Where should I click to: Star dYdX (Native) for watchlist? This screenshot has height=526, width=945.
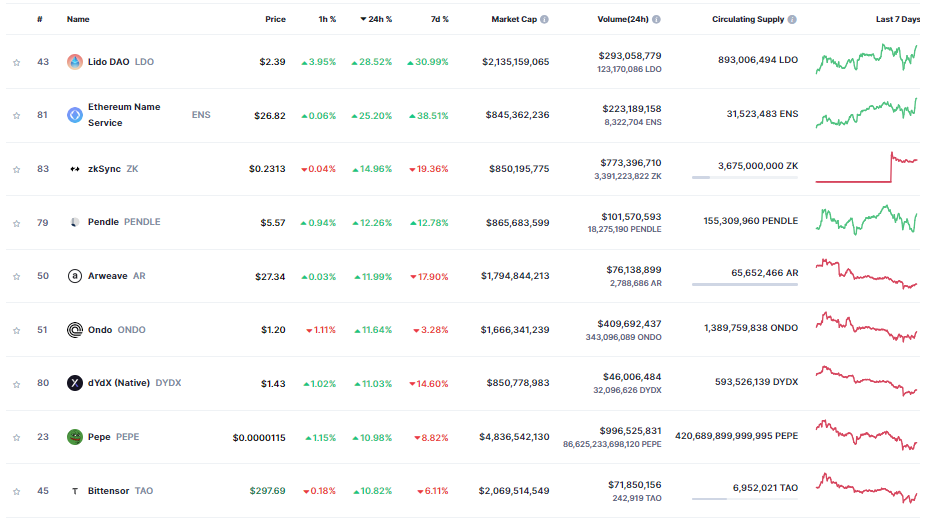coord(17,384)
